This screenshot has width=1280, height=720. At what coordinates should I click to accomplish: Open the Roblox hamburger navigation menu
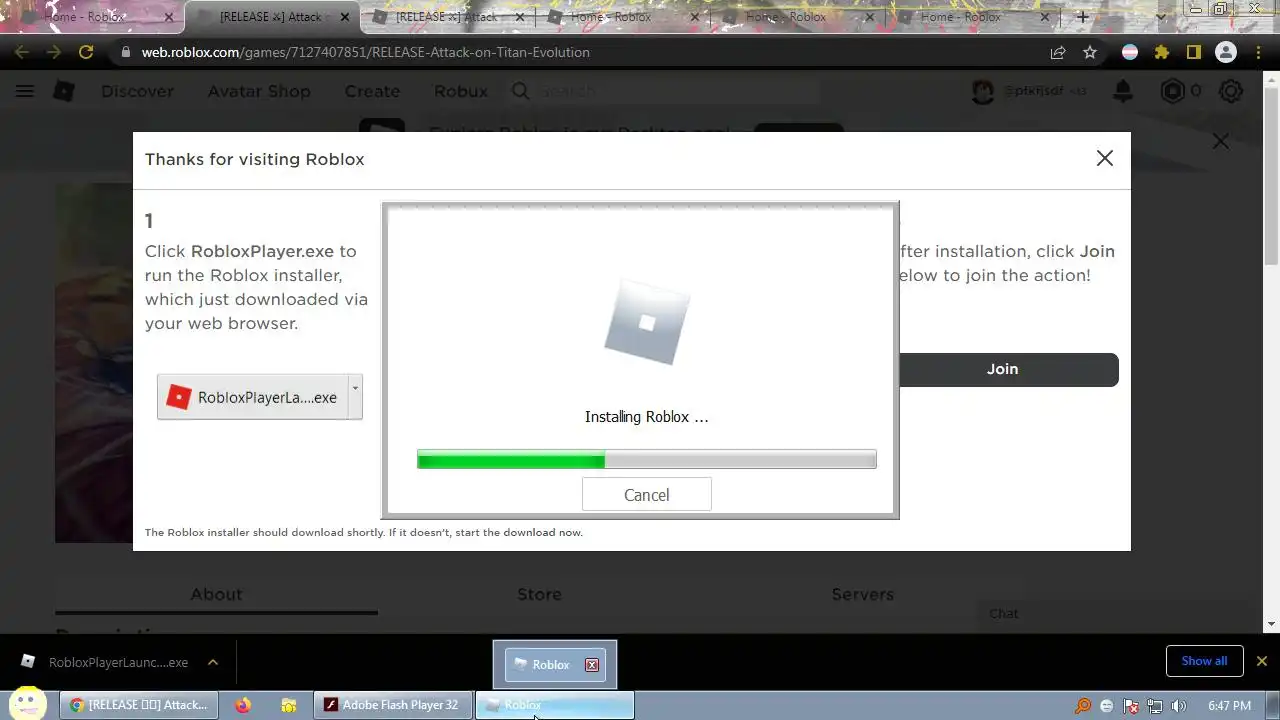click(25, 91)
